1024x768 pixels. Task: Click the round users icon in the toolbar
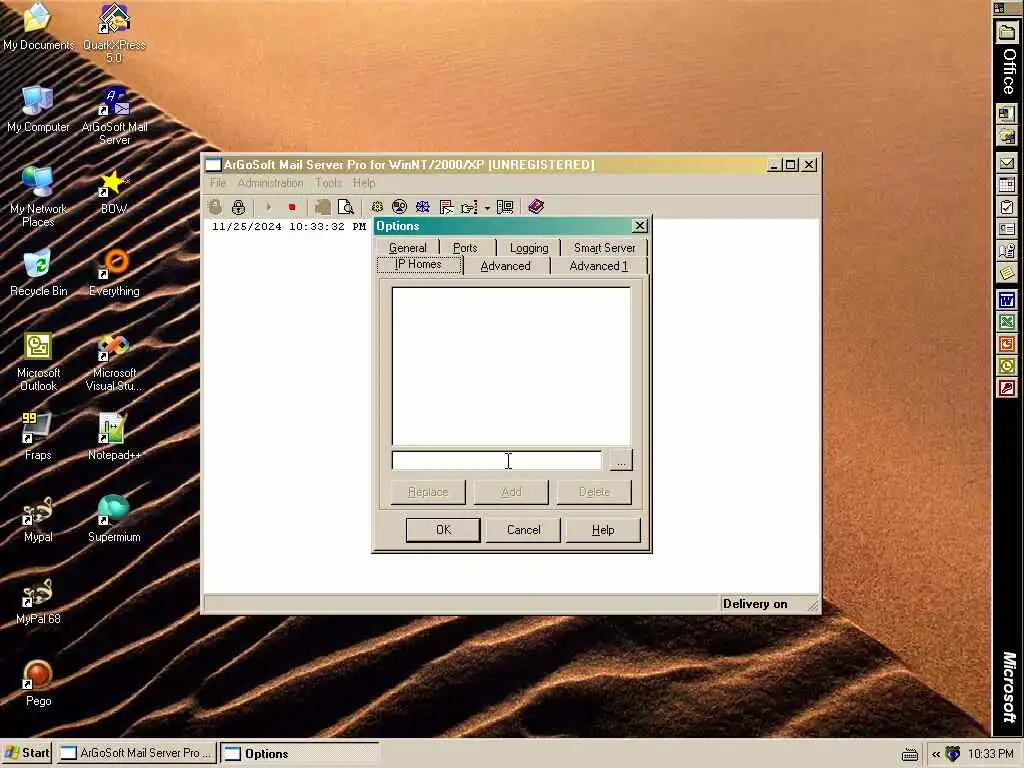(399, 207)
